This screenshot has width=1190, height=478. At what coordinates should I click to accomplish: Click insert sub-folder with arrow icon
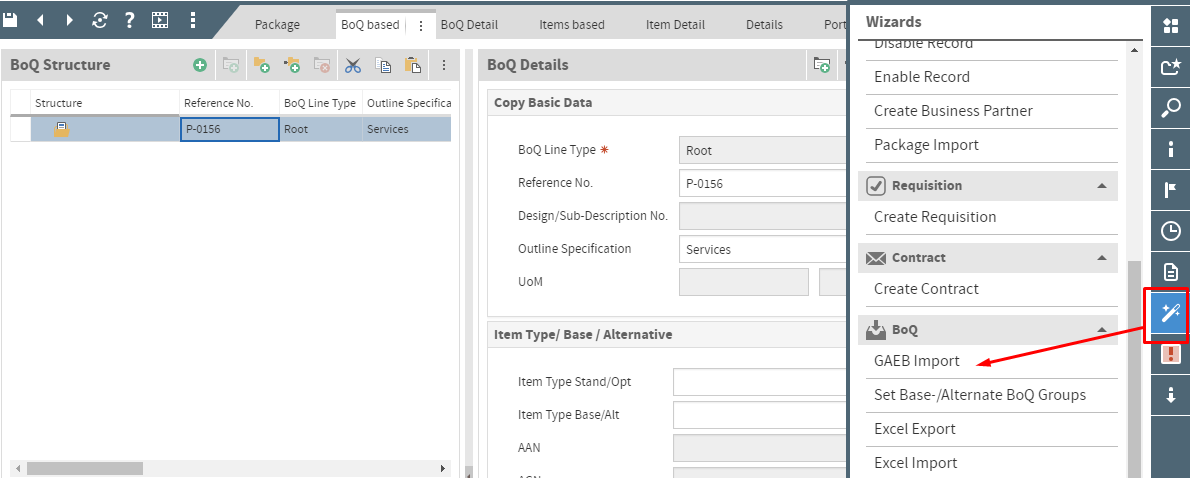click(x=291, y=65)
